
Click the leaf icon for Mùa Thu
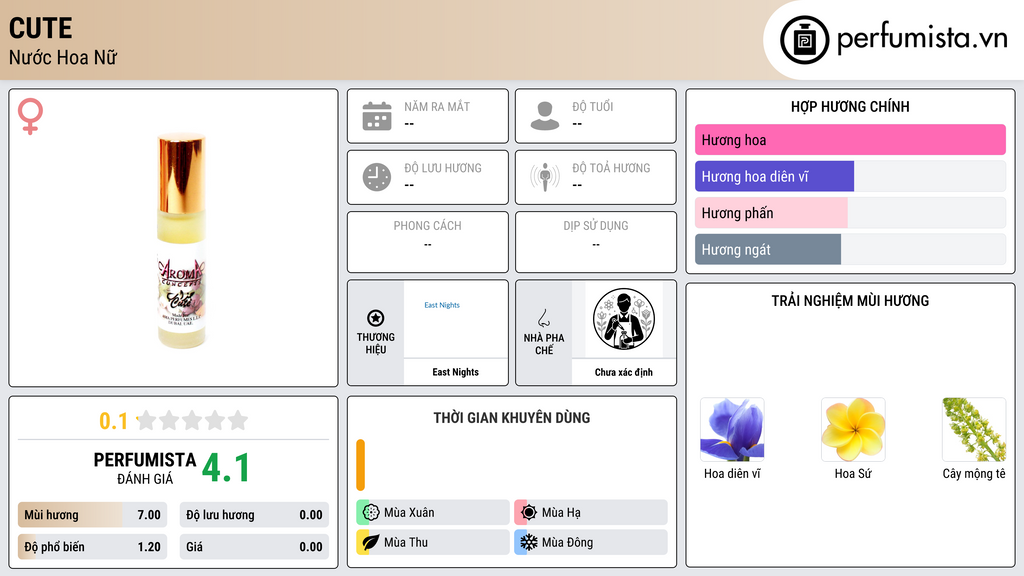[371, 542]
